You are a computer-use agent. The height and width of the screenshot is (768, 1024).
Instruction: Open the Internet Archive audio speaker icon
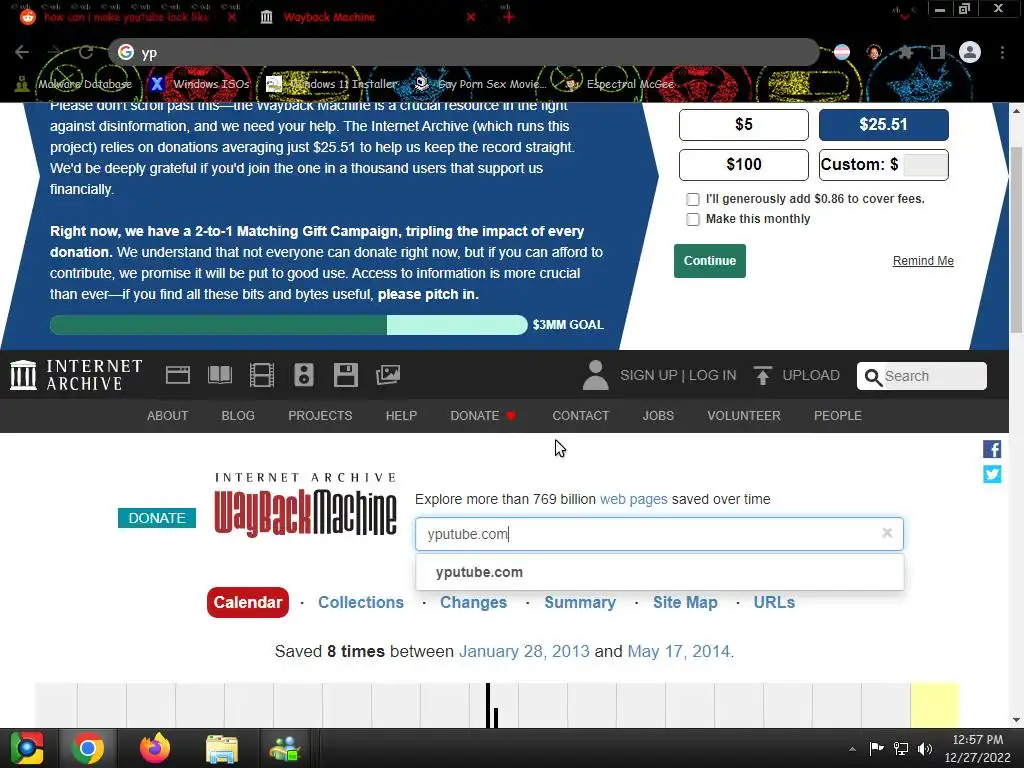pyautogui.click(x=304, y=375)
